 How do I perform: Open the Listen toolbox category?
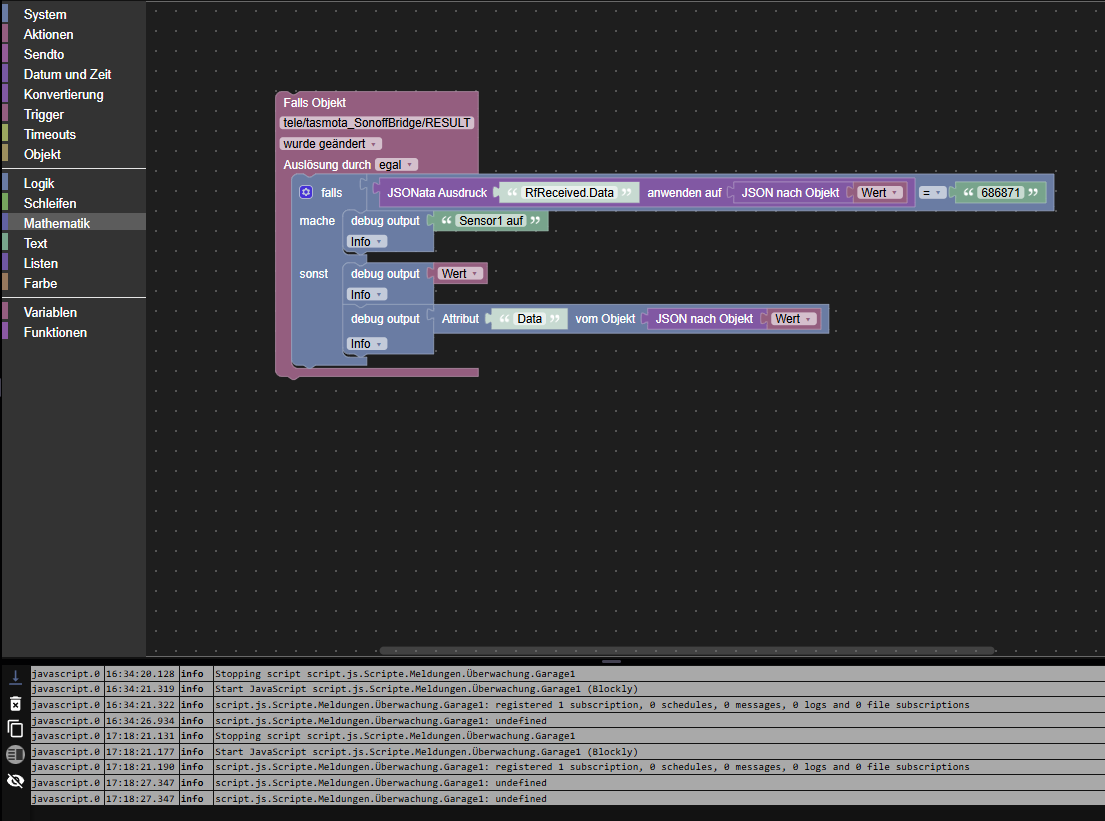[73, 264]
